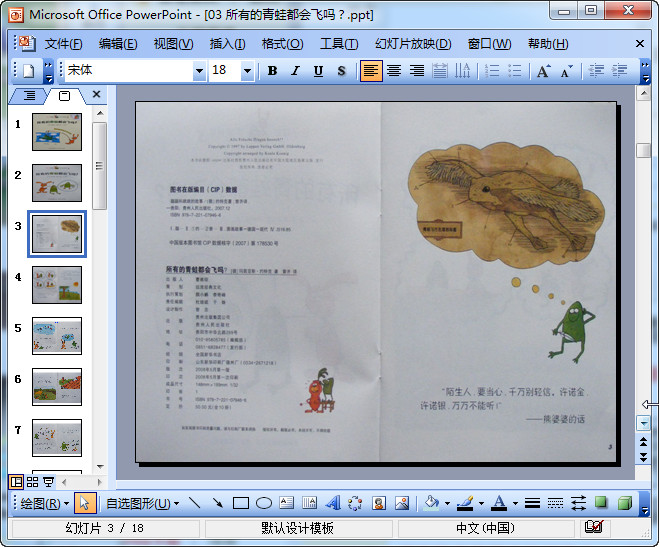Open the 文件(F) menu

[63, 44]
